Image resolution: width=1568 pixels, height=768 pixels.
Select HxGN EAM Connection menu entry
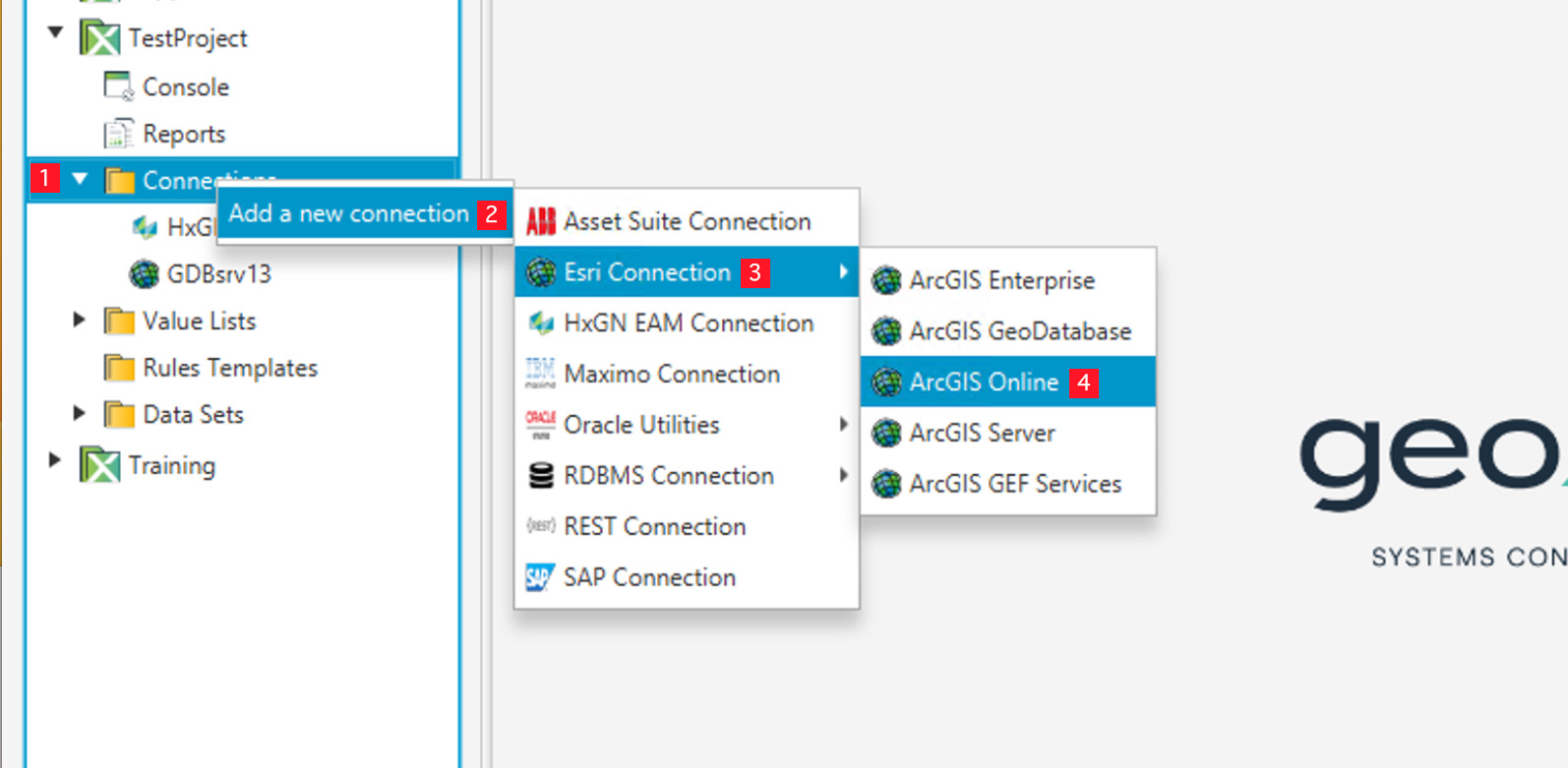click(x=687, y=324)
